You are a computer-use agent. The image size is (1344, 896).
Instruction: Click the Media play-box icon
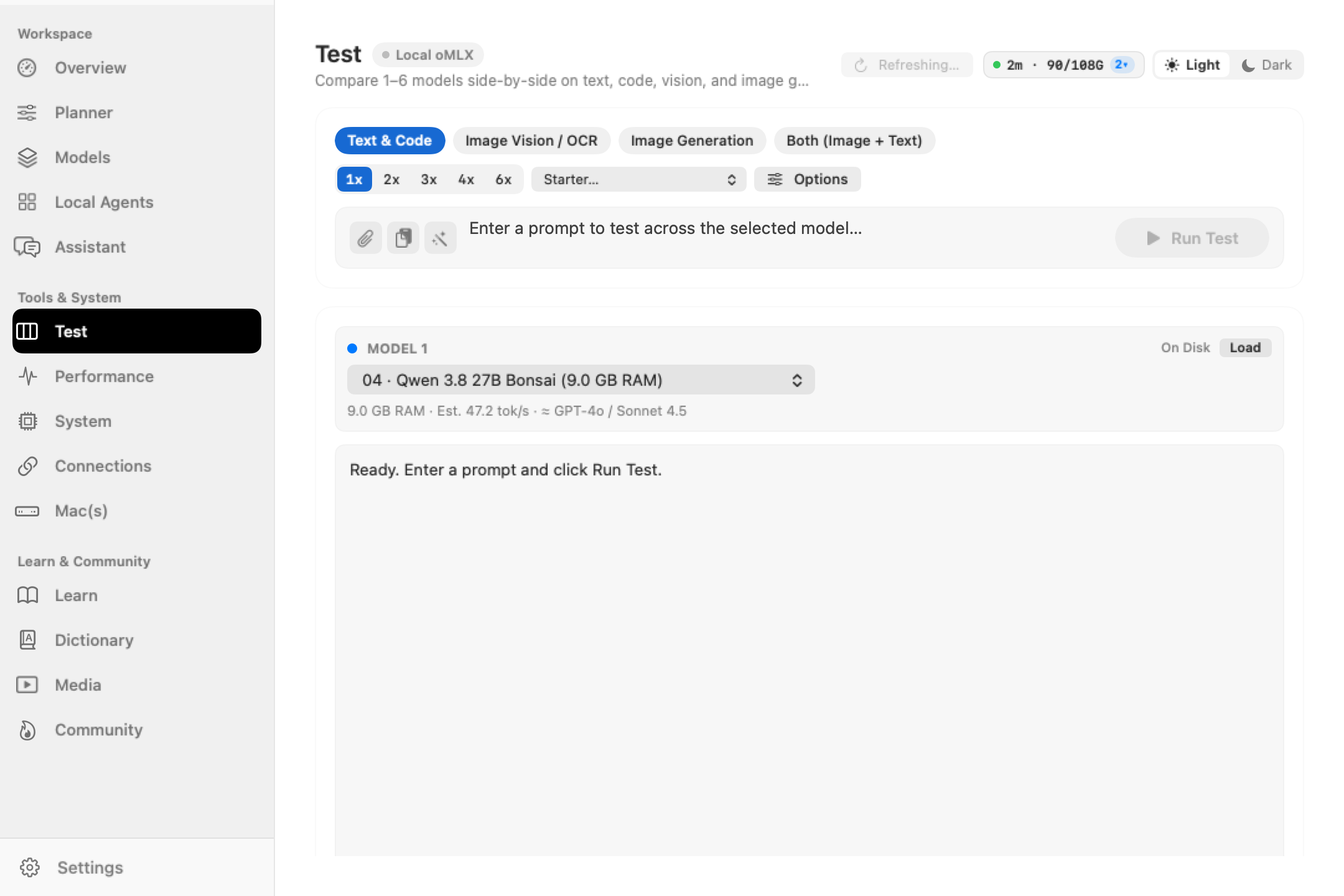27,685
